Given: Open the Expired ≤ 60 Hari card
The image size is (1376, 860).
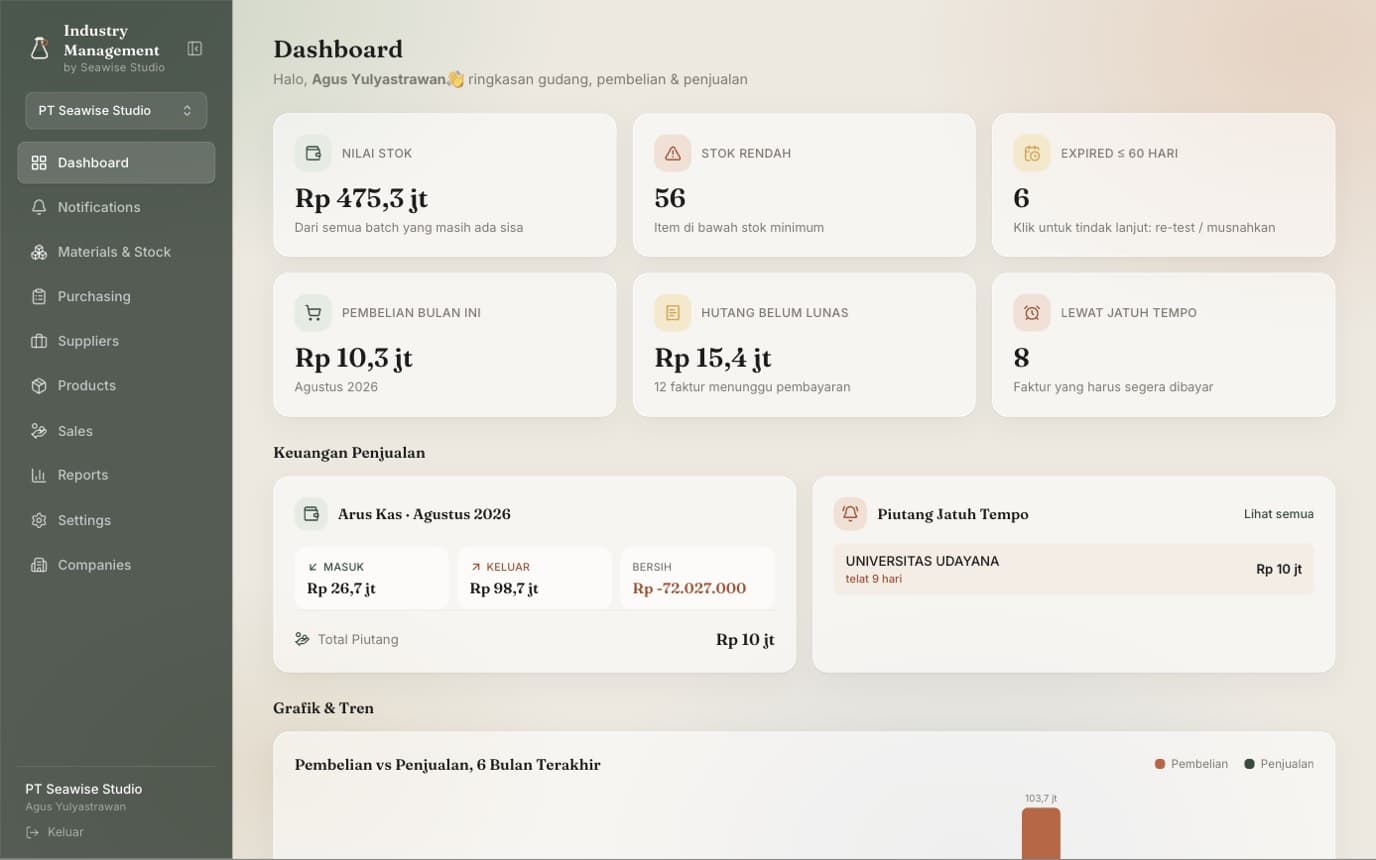Looking at the screenshot, I should click(1163, 185).
